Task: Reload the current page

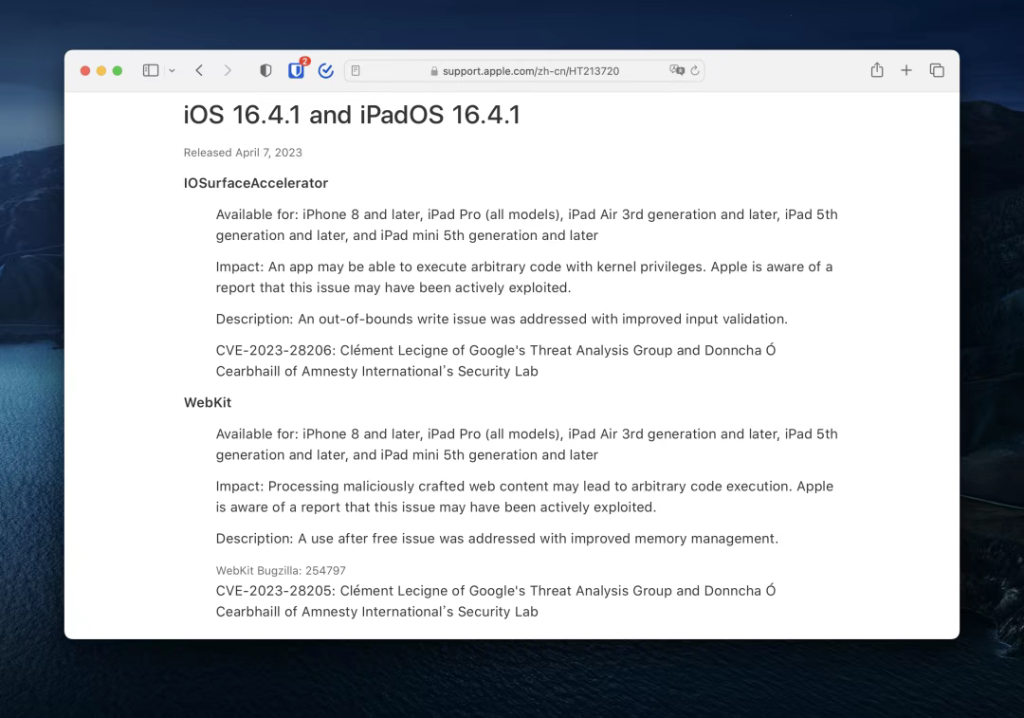Action: coord(695,71)
